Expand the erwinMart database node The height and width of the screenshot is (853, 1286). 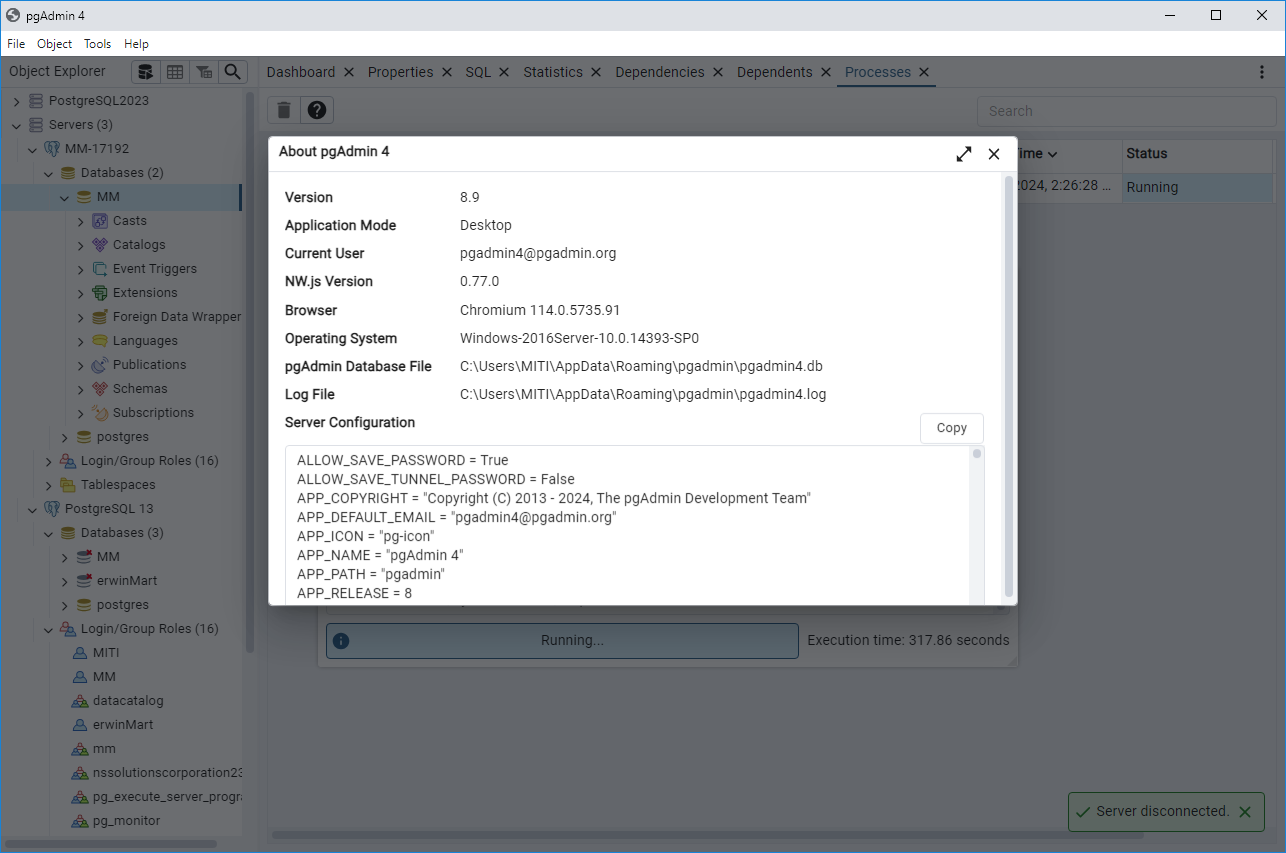point(65,581)
